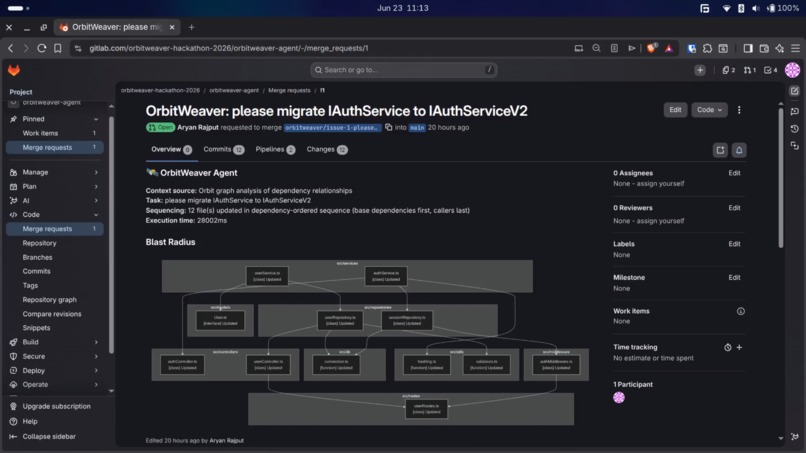Open merge requests counter icon in header
This screenshot has height=453, width=806.
[x=749, y=70]
